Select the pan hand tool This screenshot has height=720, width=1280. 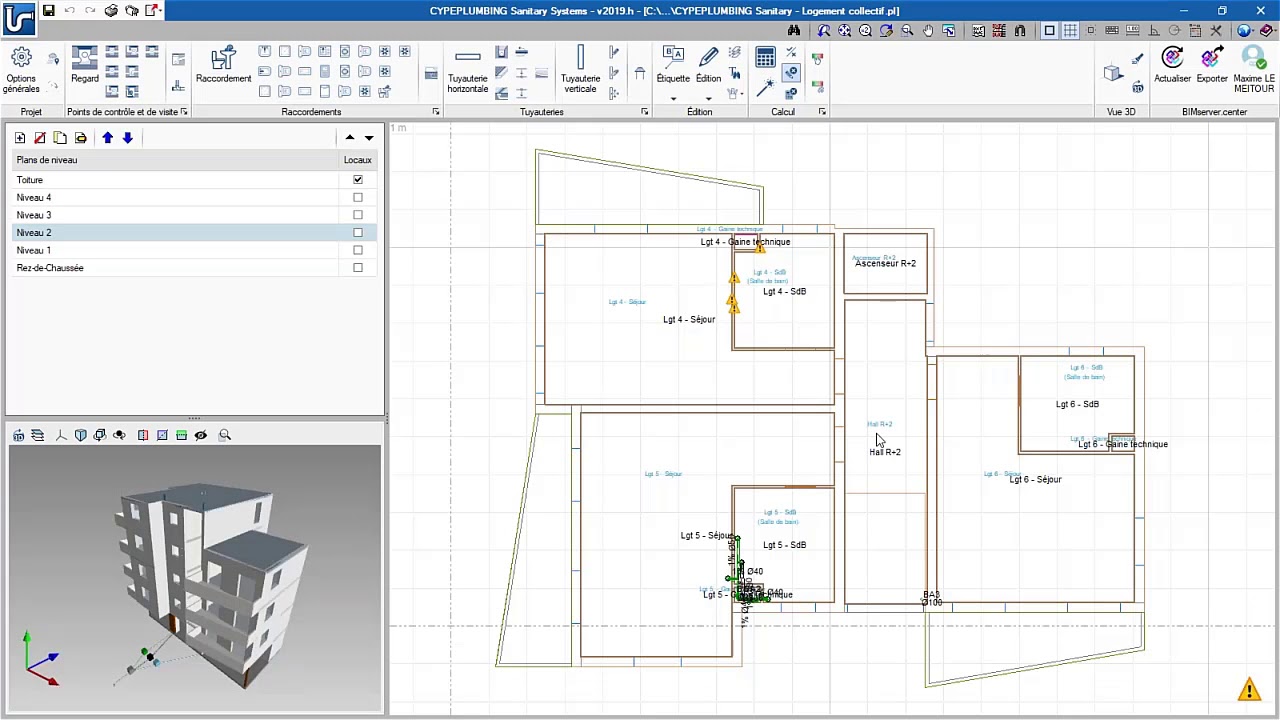928,31
